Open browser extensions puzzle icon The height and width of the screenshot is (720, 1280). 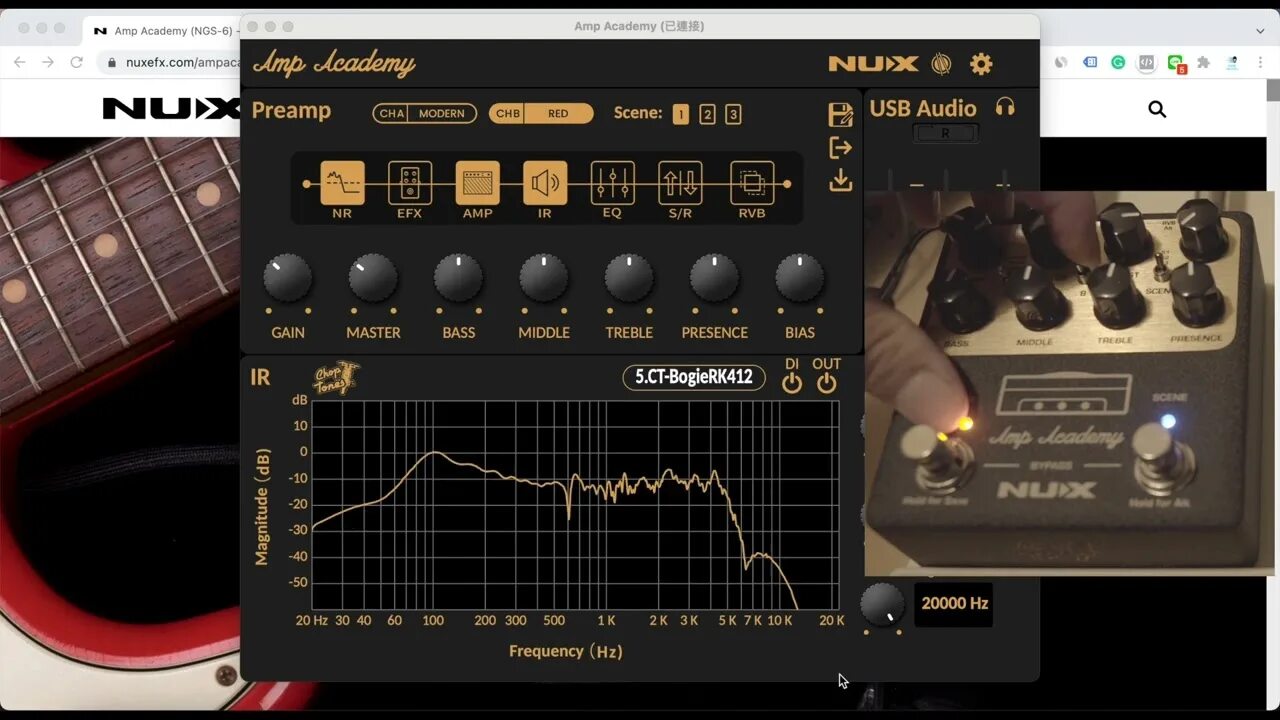(x=1204, y=62)
